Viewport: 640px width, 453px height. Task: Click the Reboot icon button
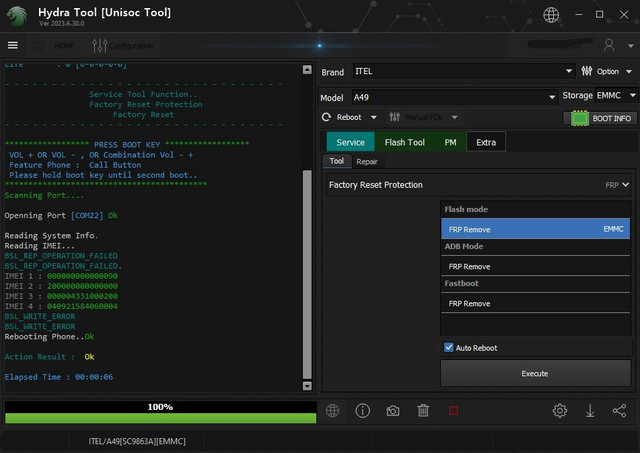326,118
